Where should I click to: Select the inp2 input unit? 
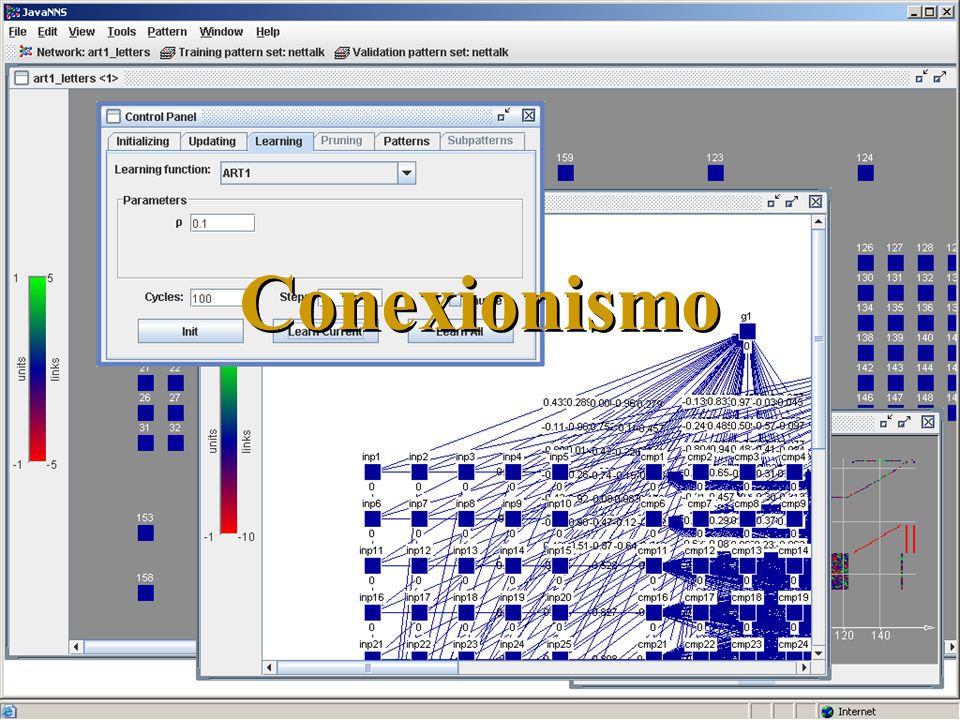coord(419,472)
